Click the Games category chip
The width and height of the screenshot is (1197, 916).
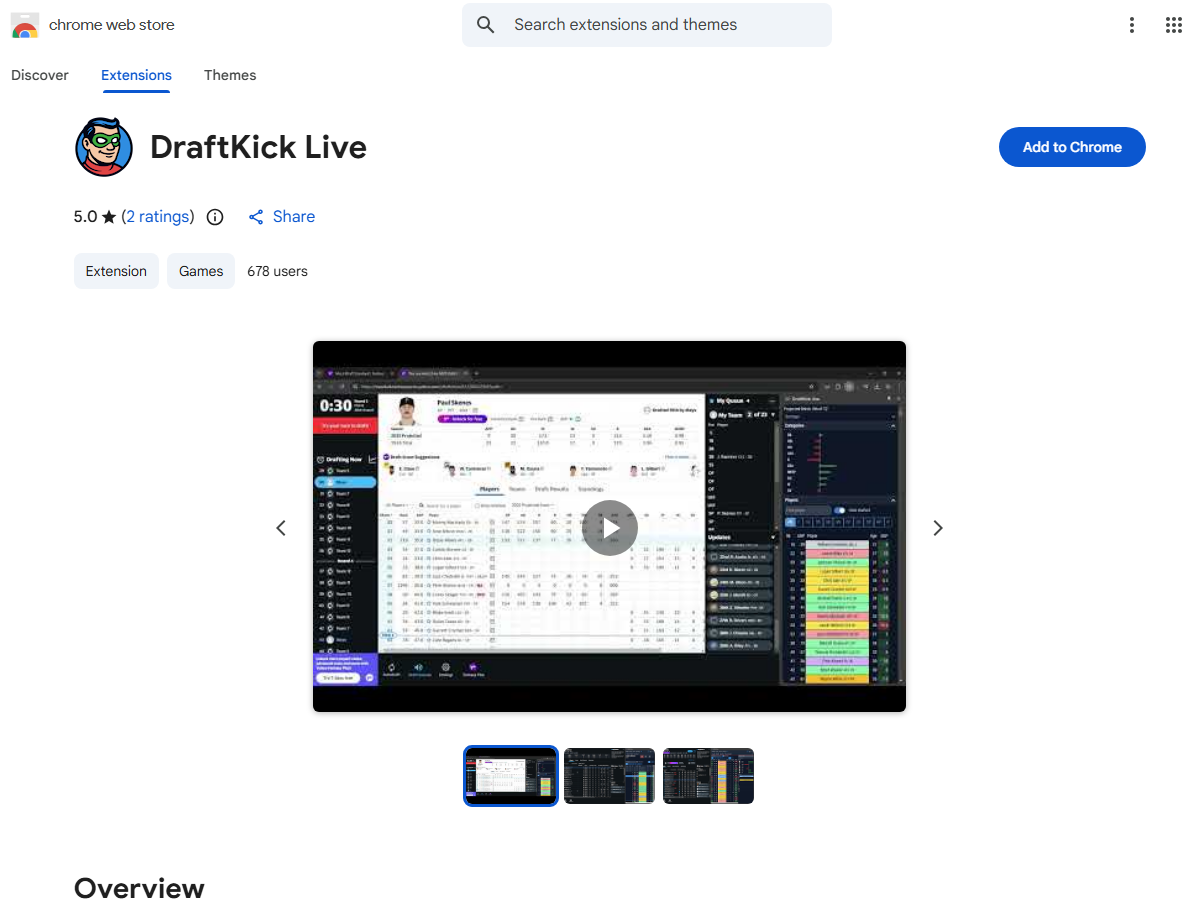pyautogui.click(x=201, y=271)
